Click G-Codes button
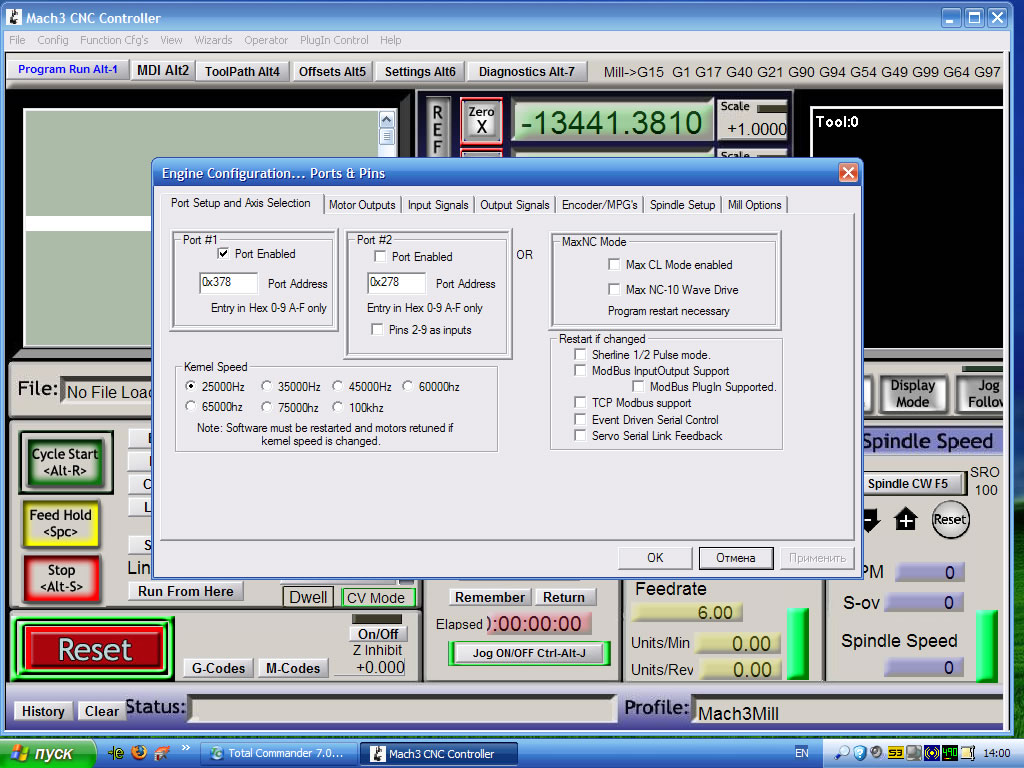Screen dimensions: 1024x768 218,668
